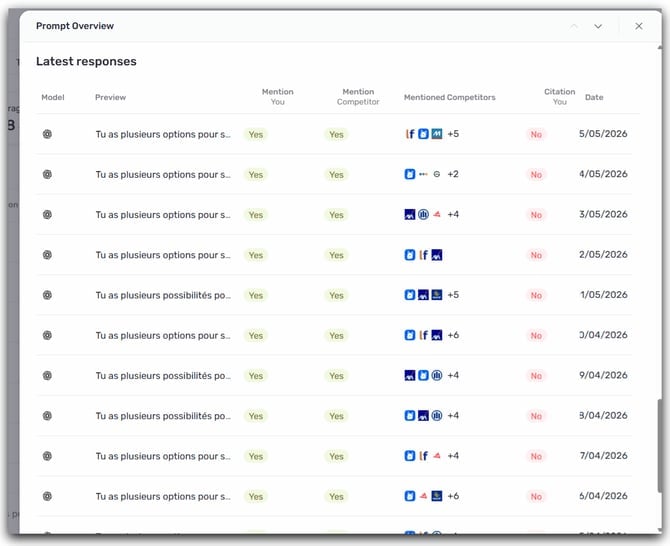Click the Mention Competitor 'Yes' badge in the 3/05/2026 row
The height and width of the screenshot is (546, 670).
pyautogui.click(x=336, y=214)
